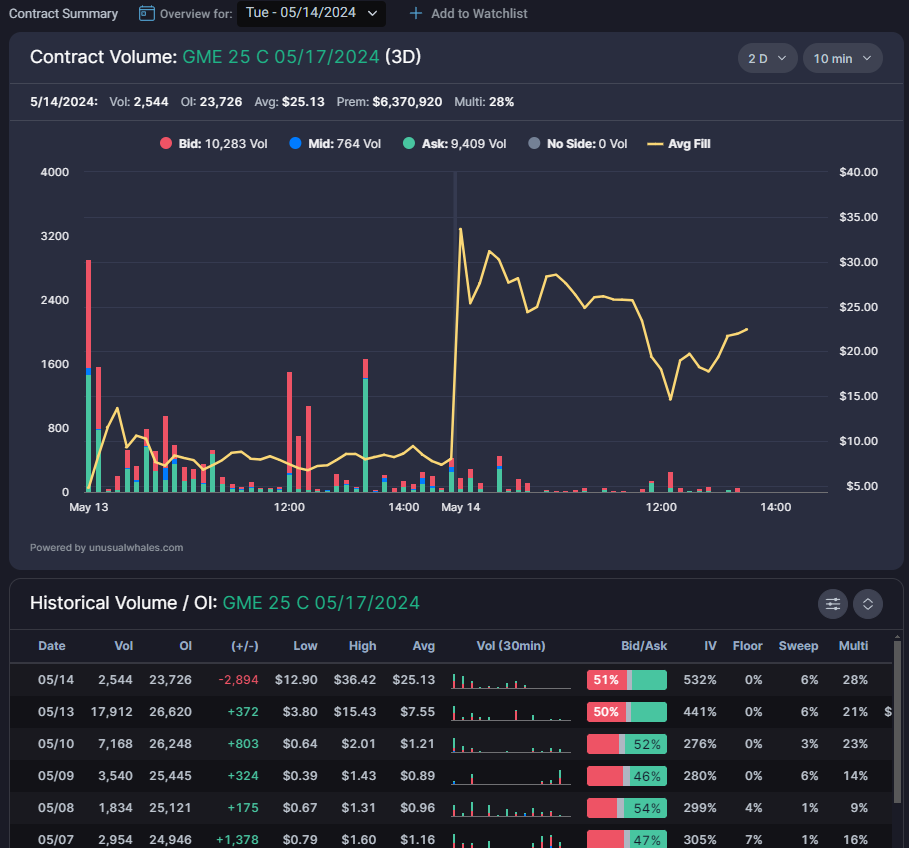Viewport: 909px width, 848px height.
Task: Click the plus icon for Add to Watchlist
Action: click(x=416, y=13)
